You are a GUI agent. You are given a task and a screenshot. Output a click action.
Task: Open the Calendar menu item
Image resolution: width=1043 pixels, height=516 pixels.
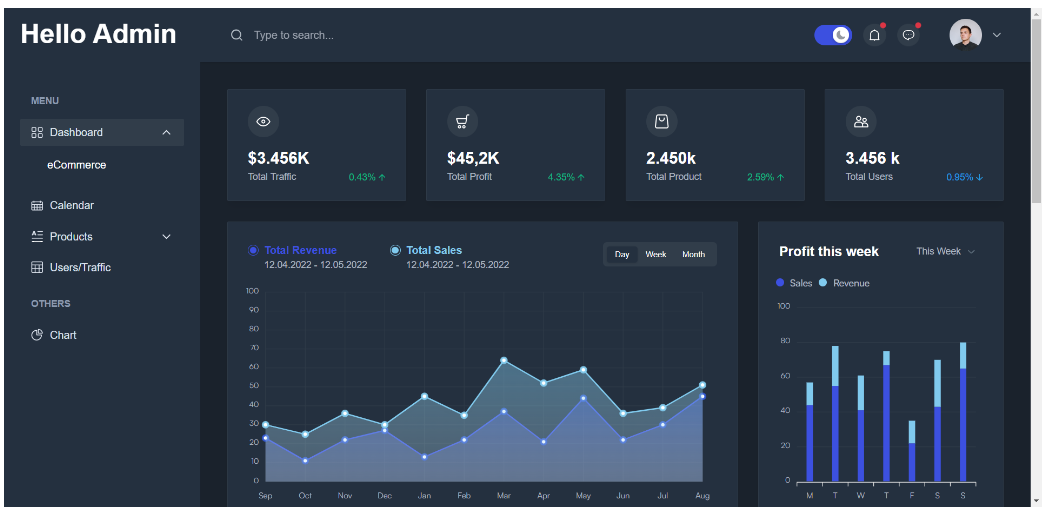pyautogui.click(x=102, y=205)
